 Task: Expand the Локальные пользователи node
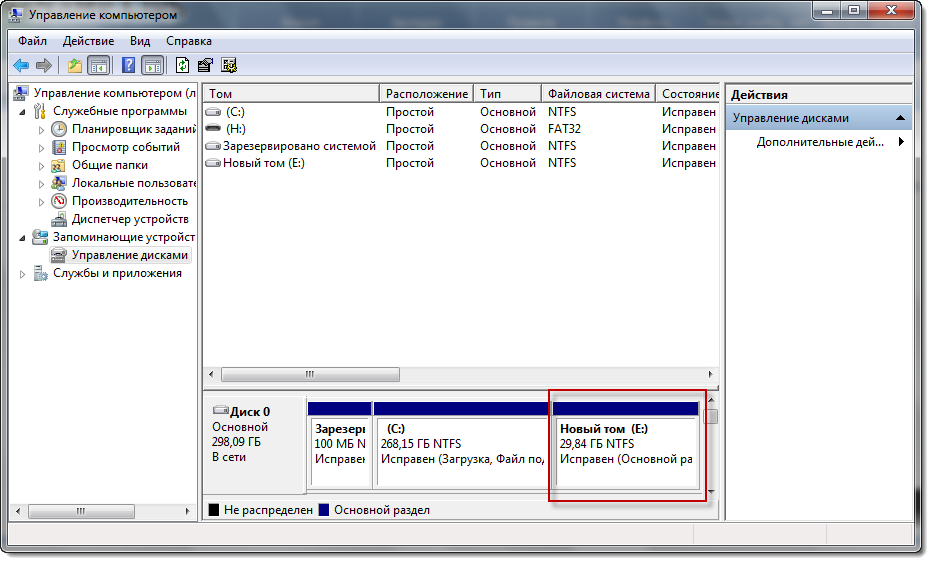point(41,184)
